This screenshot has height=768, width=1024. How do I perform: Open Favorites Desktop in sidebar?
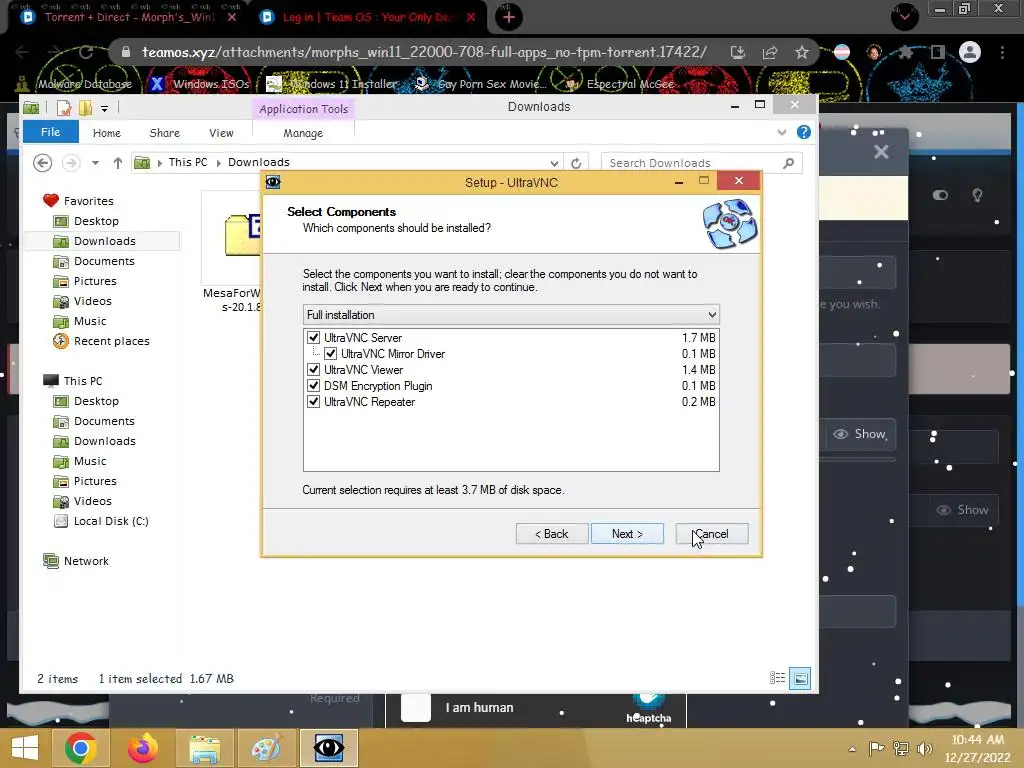tap(96, 221)
